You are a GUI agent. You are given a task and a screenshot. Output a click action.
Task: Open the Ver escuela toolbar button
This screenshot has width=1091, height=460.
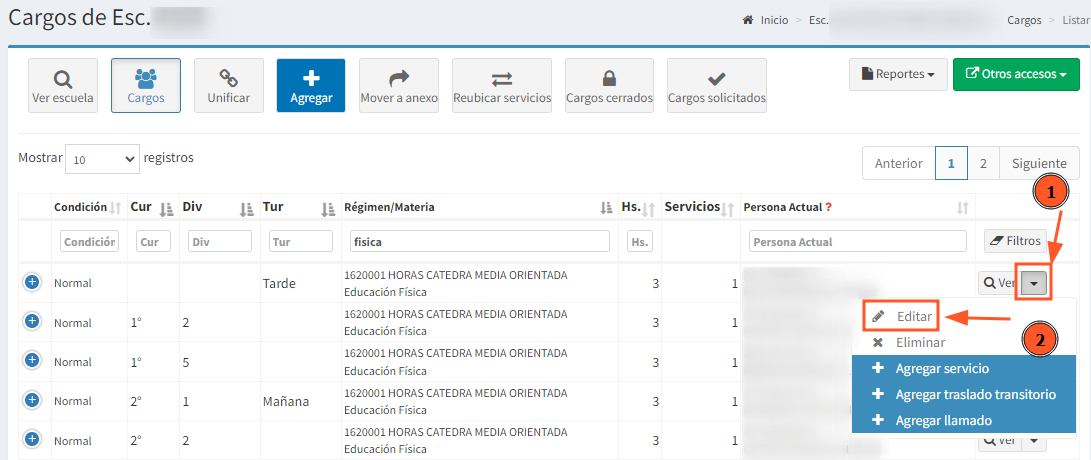tap(63, 86)
